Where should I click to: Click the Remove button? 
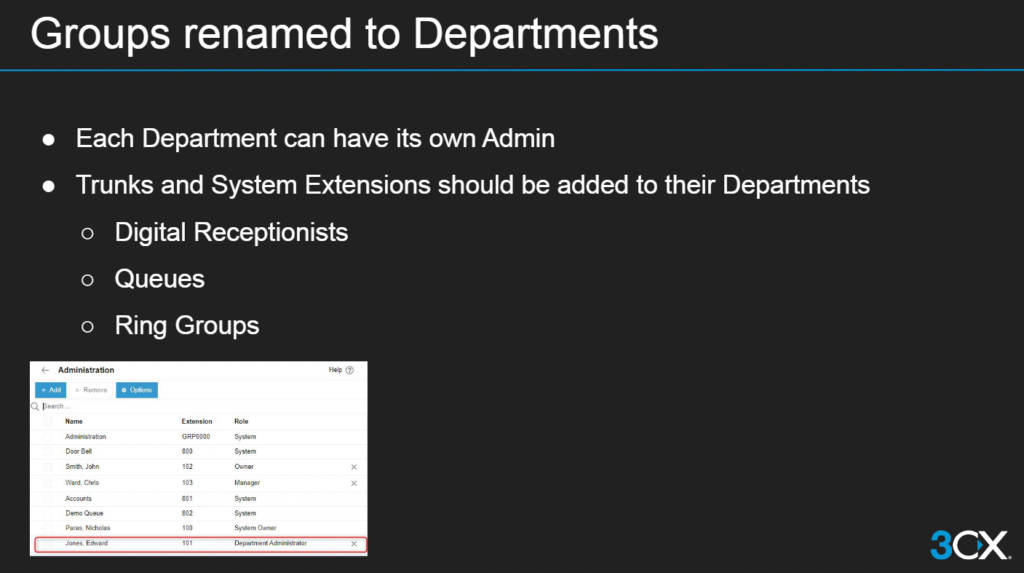[91, 390]
